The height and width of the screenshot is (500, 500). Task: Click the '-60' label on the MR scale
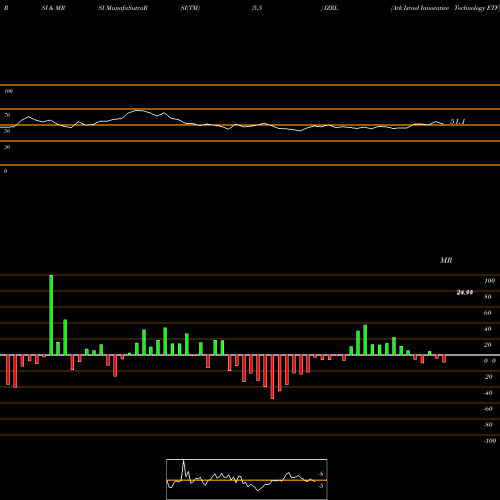click(x=488, y=409)
